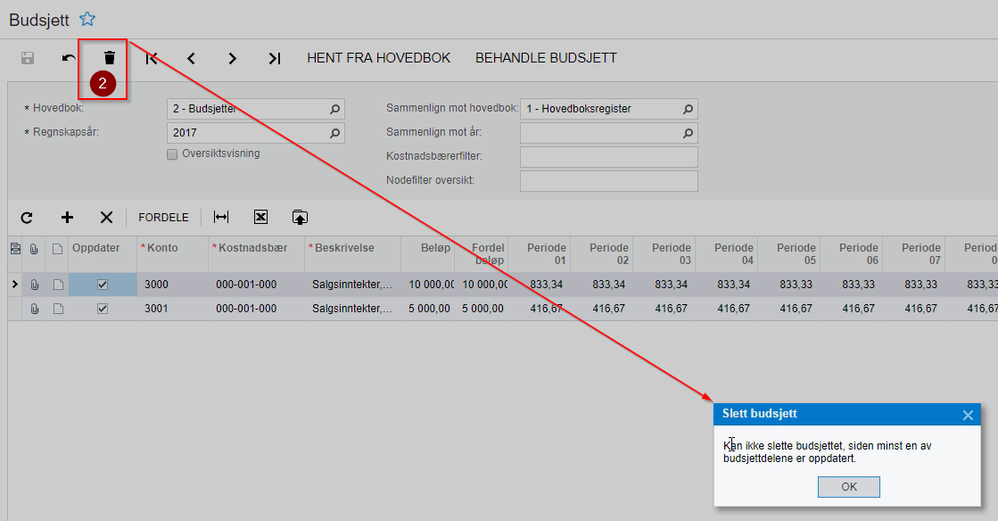Viewport: 998px width, 521px height.
Task: Select Konto cell 3001
Action: pyautogui.click(x=172, y=309)
